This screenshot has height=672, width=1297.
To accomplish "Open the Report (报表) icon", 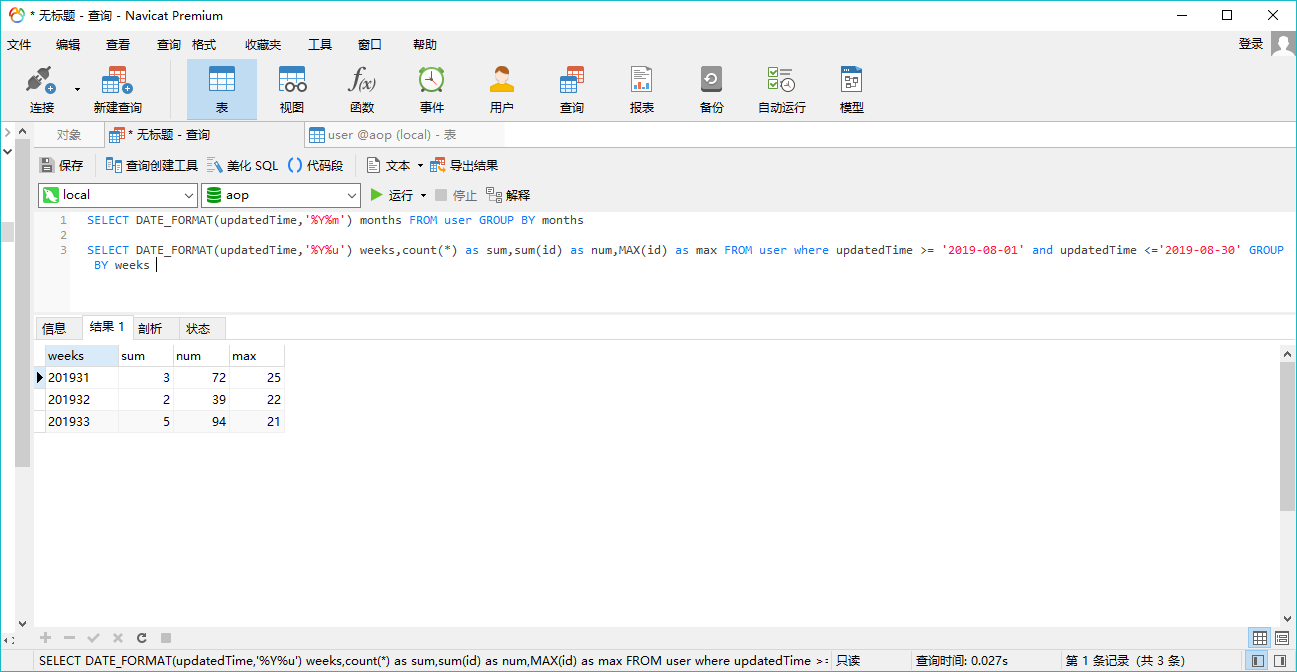I will pos(642,89).
